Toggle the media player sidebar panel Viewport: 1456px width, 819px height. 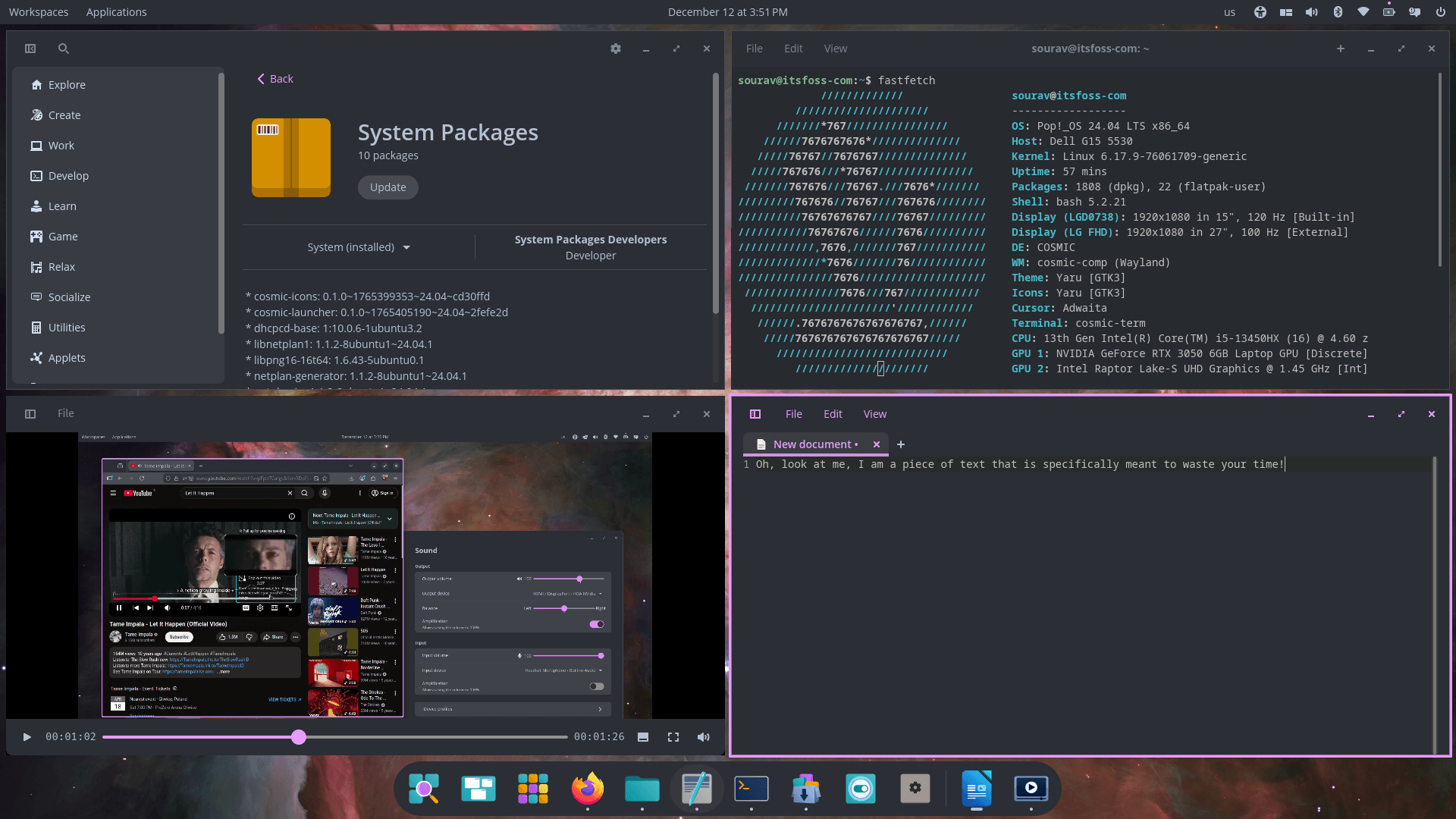[30, 414]
